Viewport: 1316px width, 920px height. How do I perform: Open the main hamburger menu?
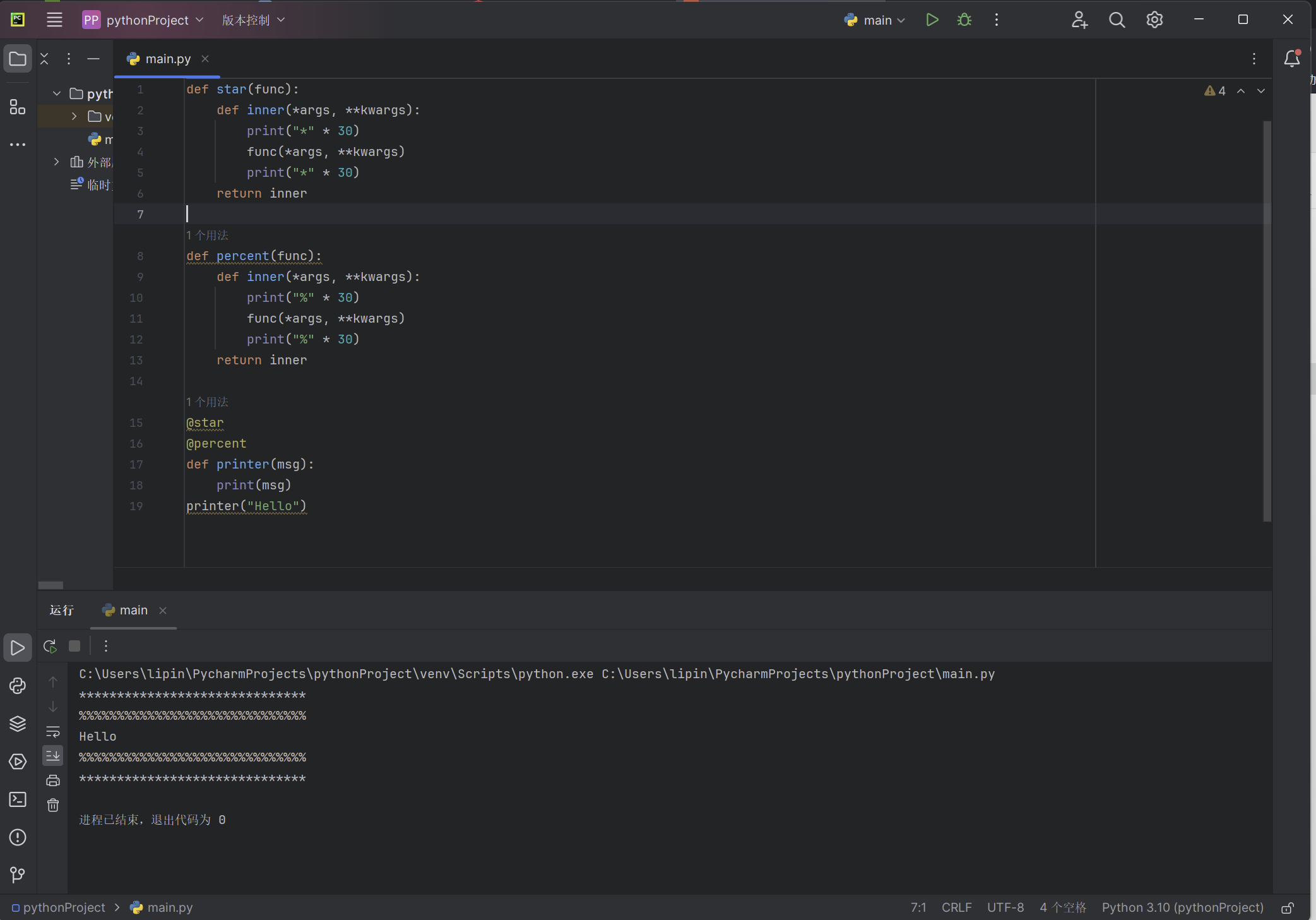click(x=54, y=20)
